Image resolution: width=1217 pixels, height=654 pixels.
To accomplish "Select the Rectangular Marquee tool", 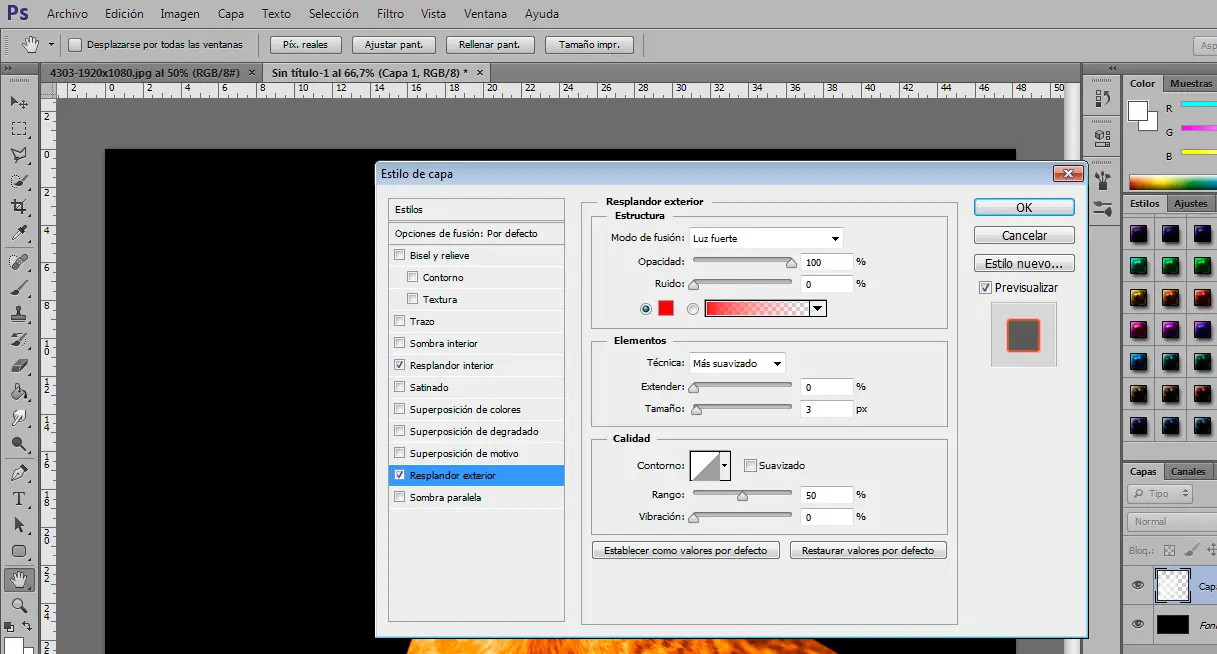I will 19,129.
